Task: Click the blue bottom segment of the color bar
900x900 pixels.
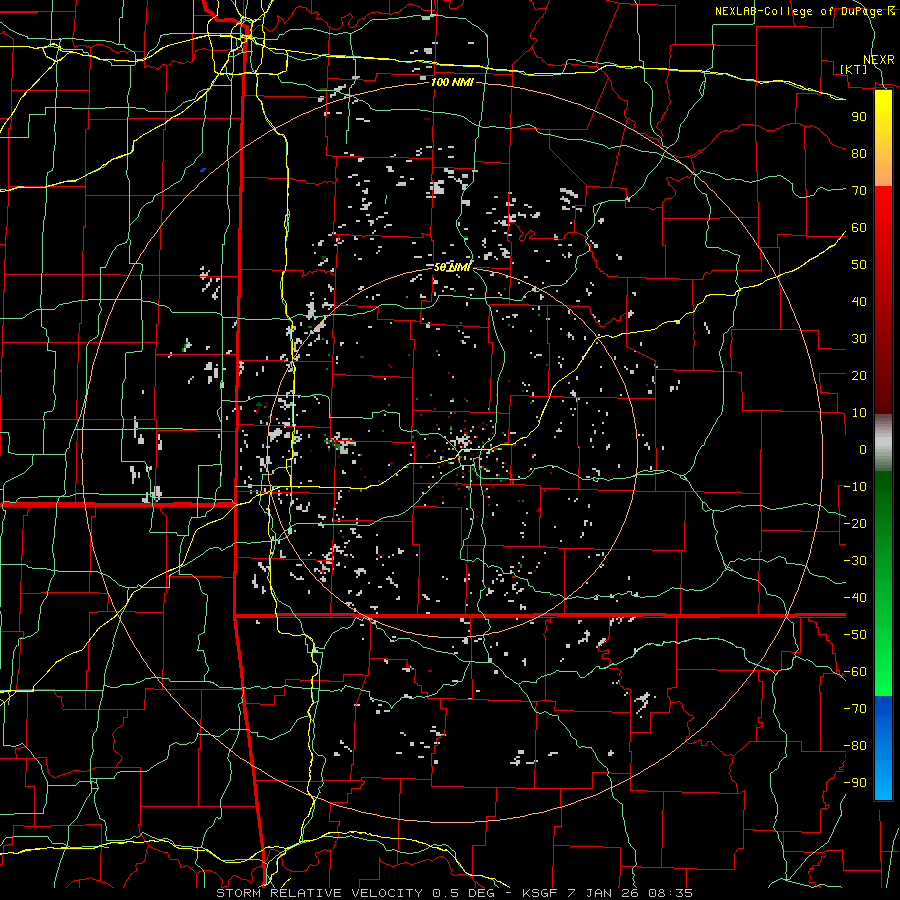Action: pos(883,747)
